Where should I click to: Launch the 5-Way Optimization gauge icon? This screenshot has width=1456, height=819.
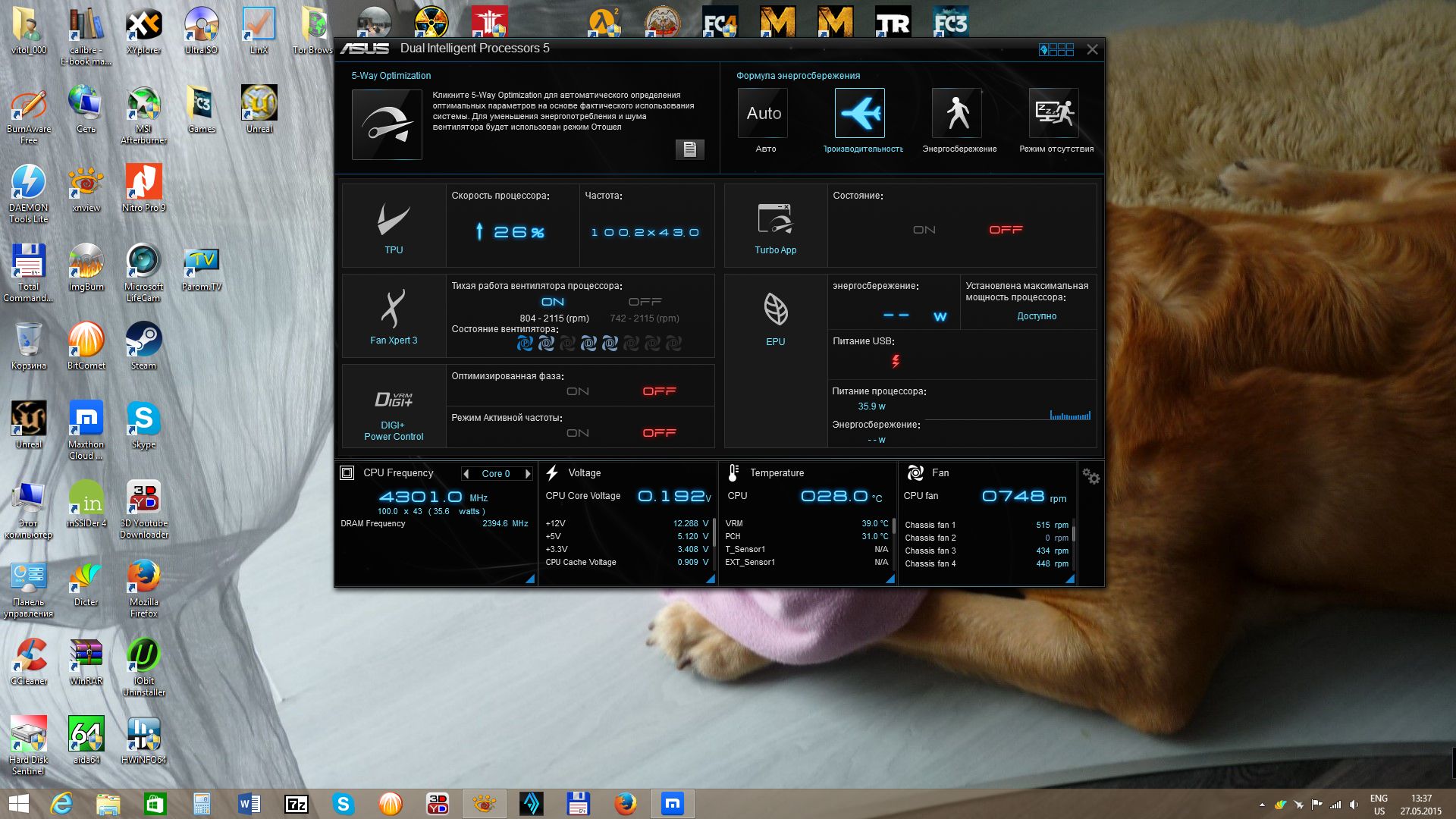pyautogui.click(x=387, y=124)
